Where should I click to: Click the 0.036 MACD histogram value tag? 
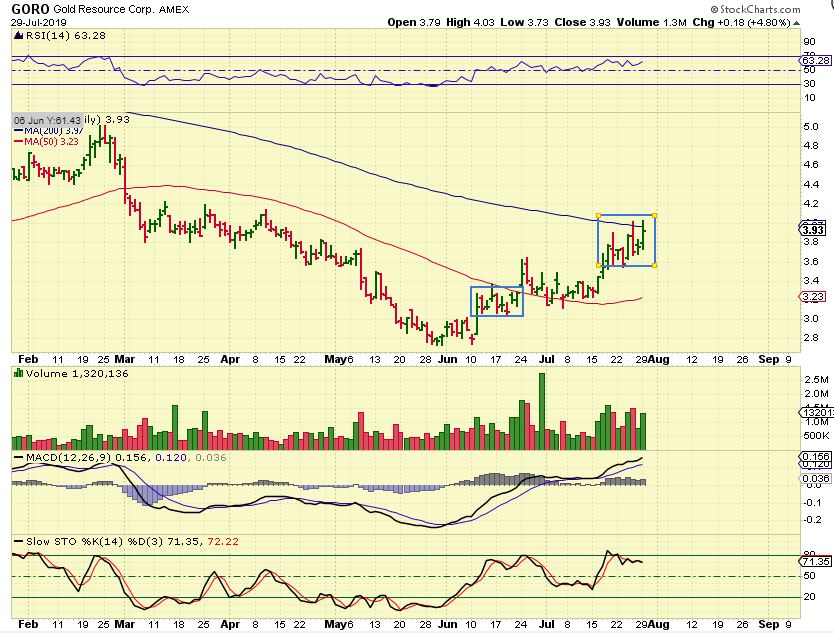[816, 478]
